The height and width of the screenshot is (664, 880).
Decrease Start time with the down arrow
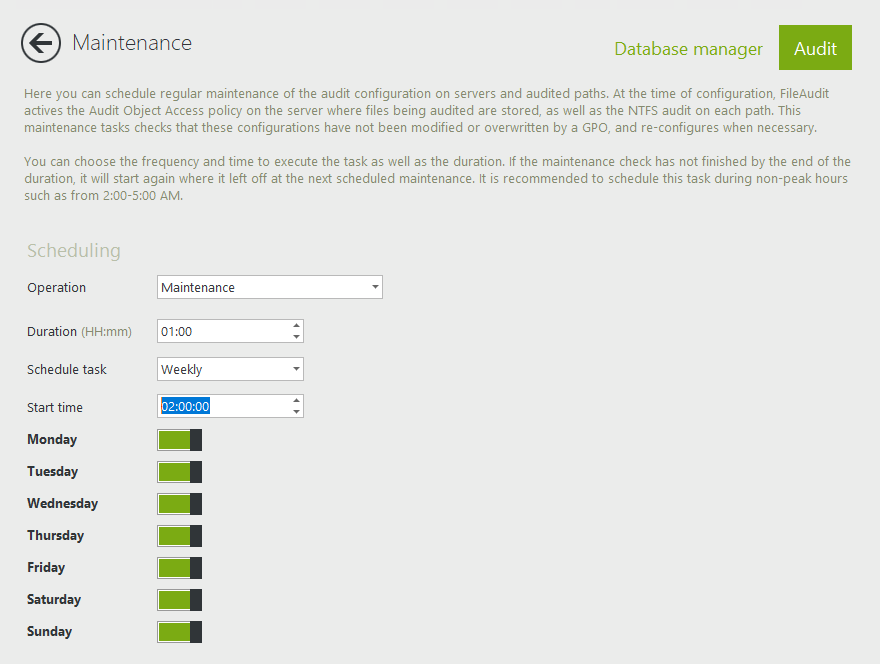[x=296, y=412]
